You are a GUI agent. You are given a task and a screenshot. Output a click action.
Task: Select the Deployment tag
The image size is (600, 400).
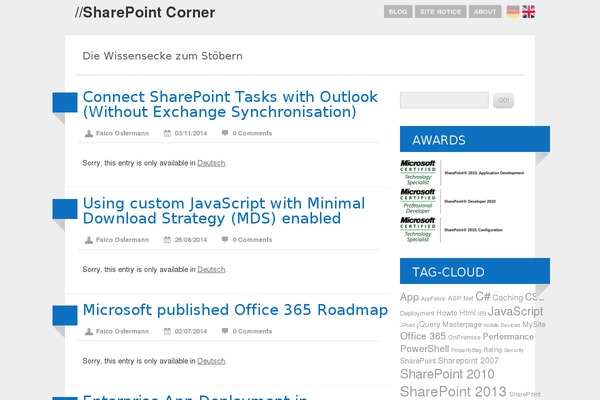(x=417, y=313)
